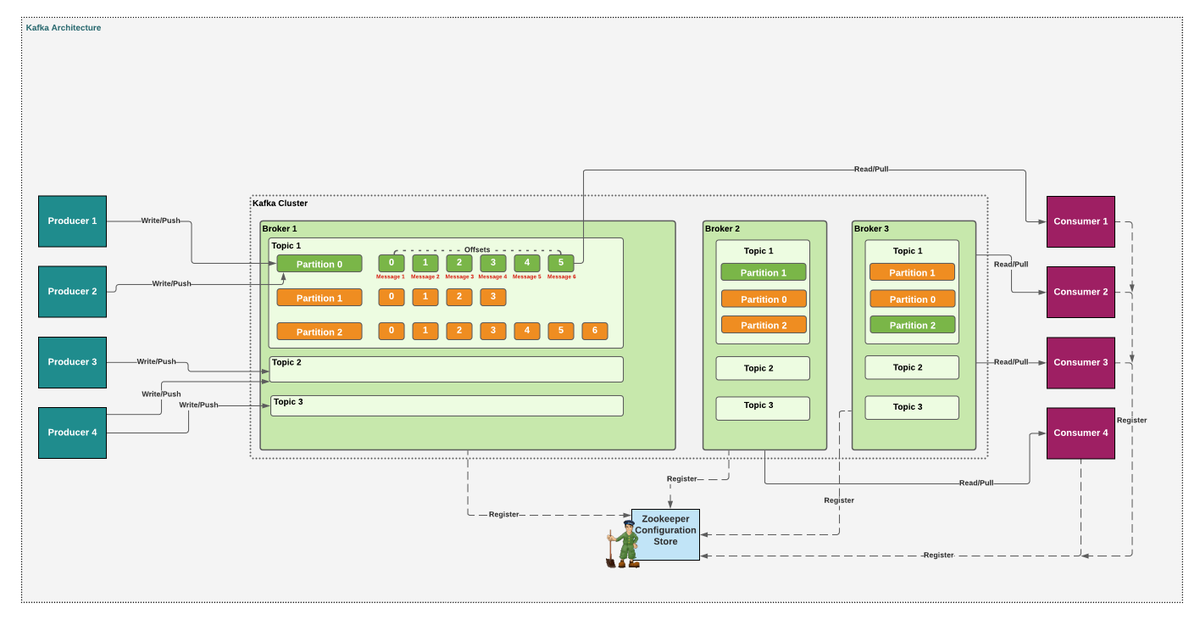Click the Producer 4 box
This screenshot has height=620, width=1200.
[72, 433]
